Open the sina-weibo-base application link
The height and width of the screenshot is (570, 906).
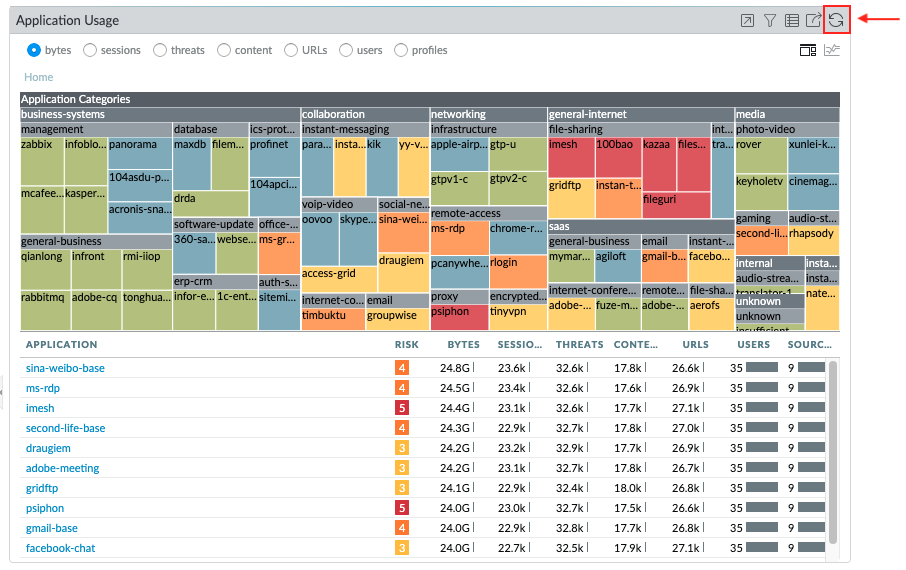pyautogui.click(x=65, y=368)
